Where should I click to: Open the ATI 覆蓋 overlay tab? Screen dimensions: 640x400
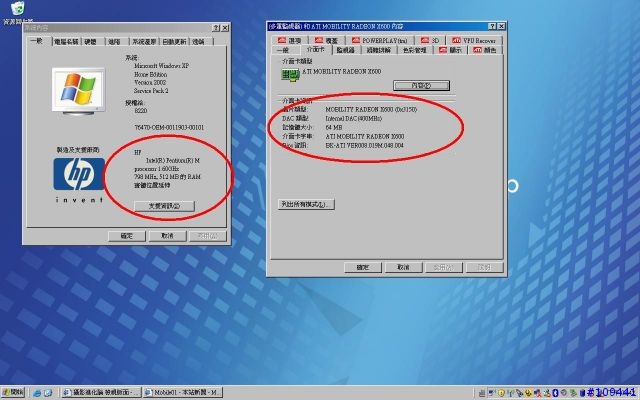point(327,40)
